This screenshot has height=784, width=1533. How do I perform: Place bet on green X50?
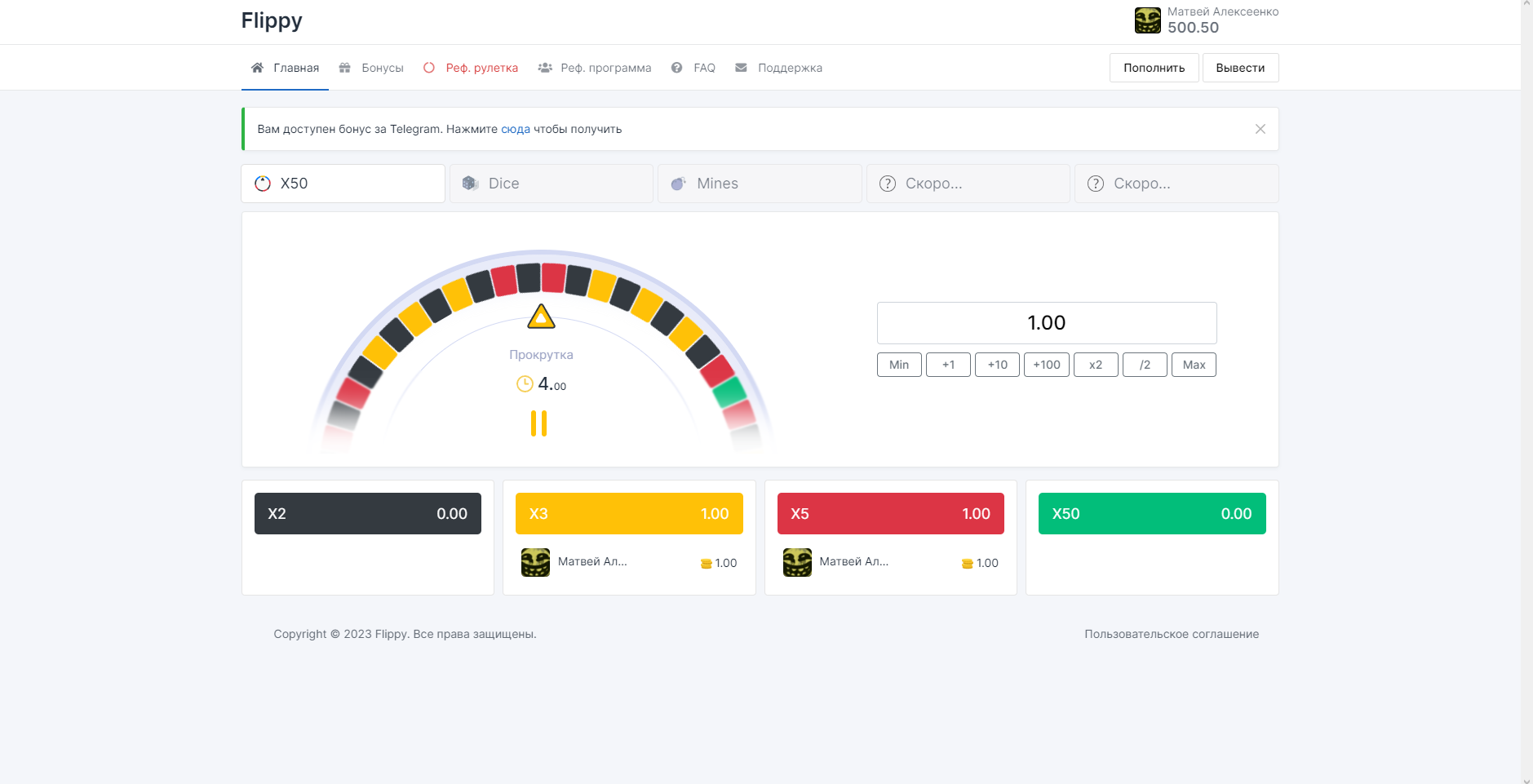(1151, 514)
